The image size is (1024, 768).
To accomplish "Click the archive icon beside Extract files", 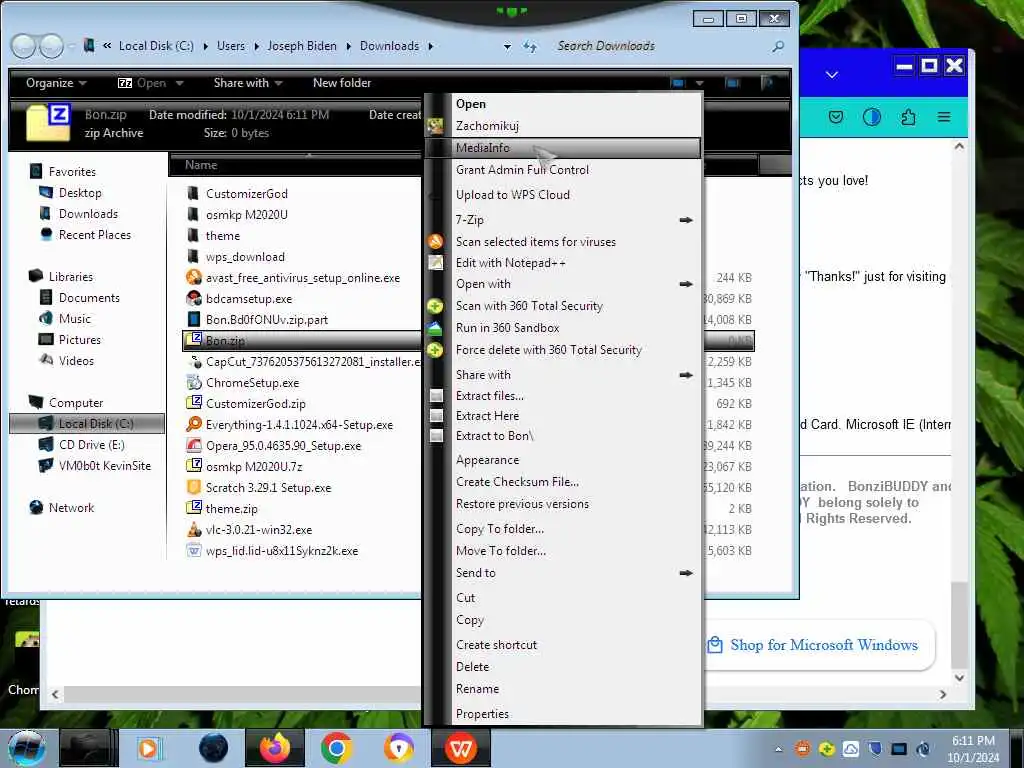I will [436, 396].
